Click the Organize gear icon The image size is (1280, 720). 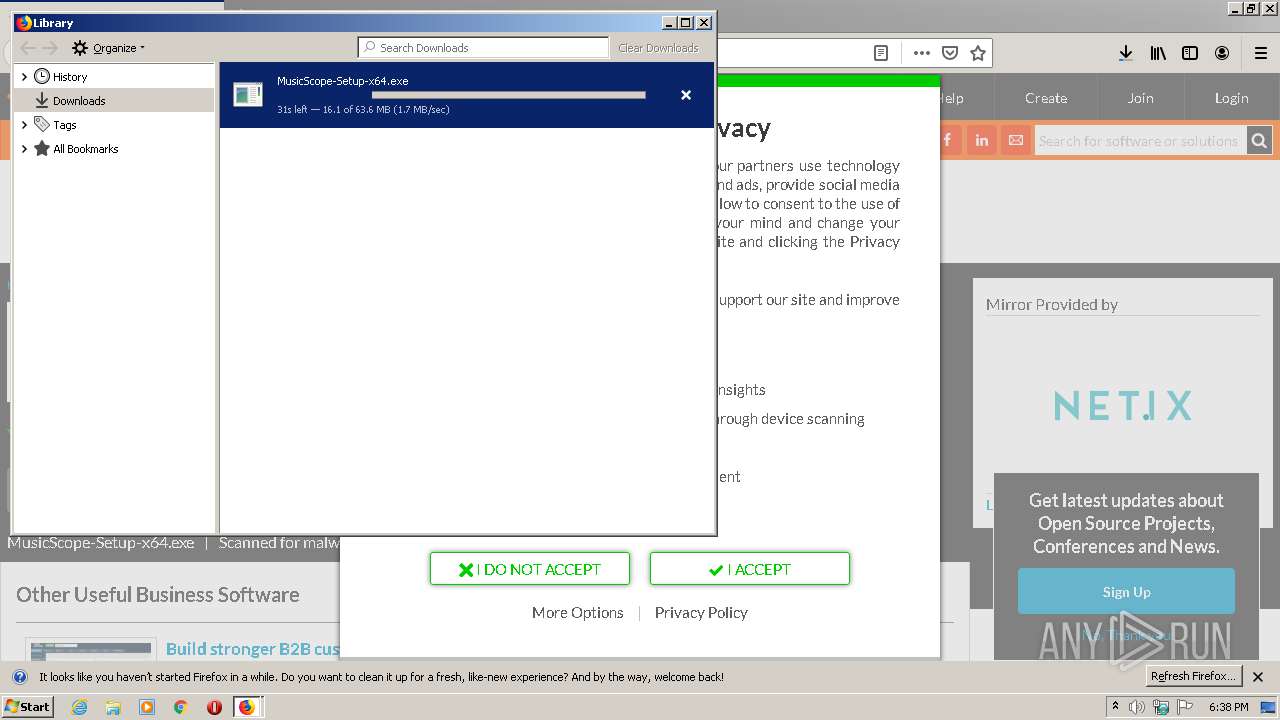[x=80, y=48]
